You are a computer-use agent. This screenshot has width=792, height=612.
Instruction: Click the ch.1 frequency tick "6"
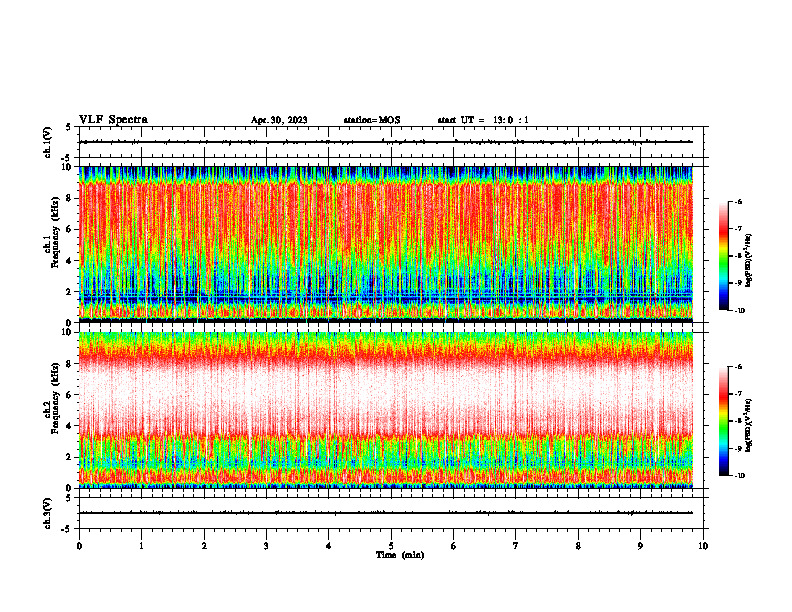click(x=70, y=230)
